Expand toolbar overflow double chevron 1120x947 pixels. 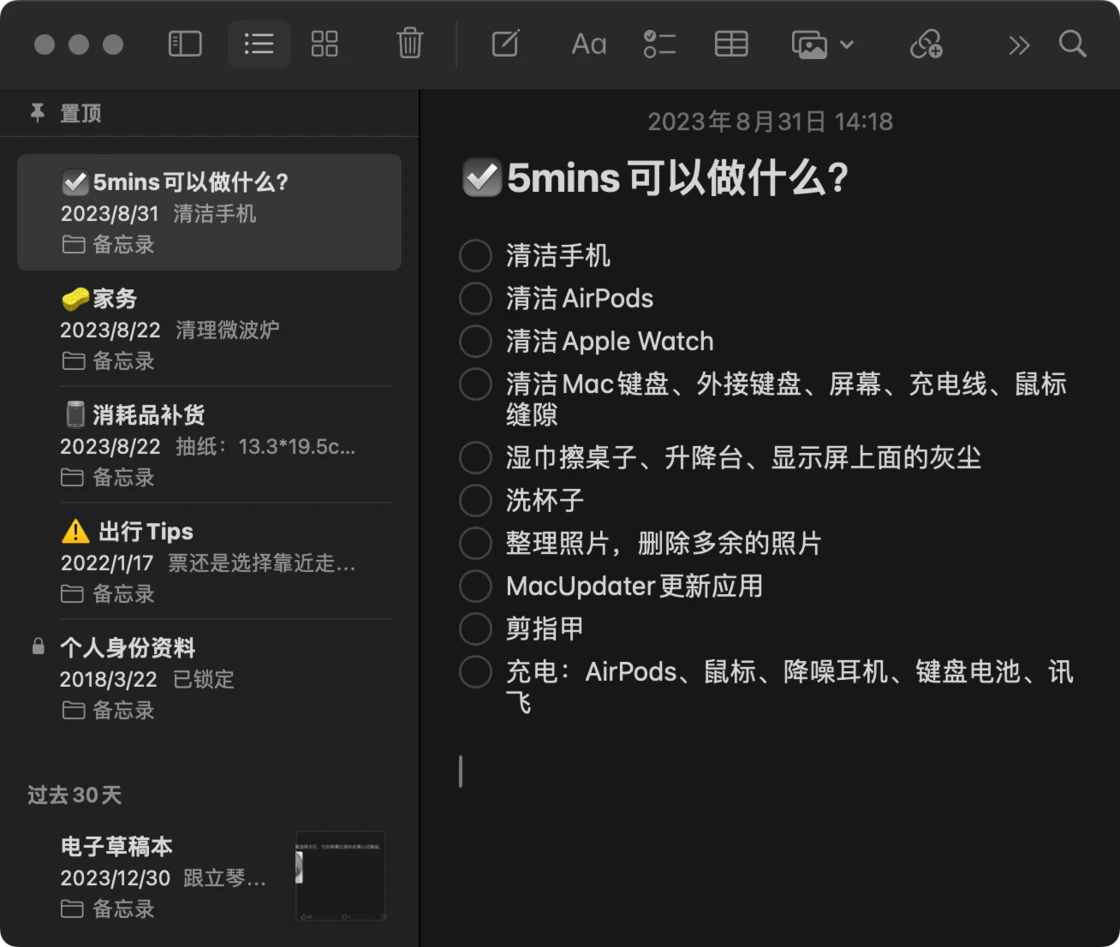point(1018,44)
